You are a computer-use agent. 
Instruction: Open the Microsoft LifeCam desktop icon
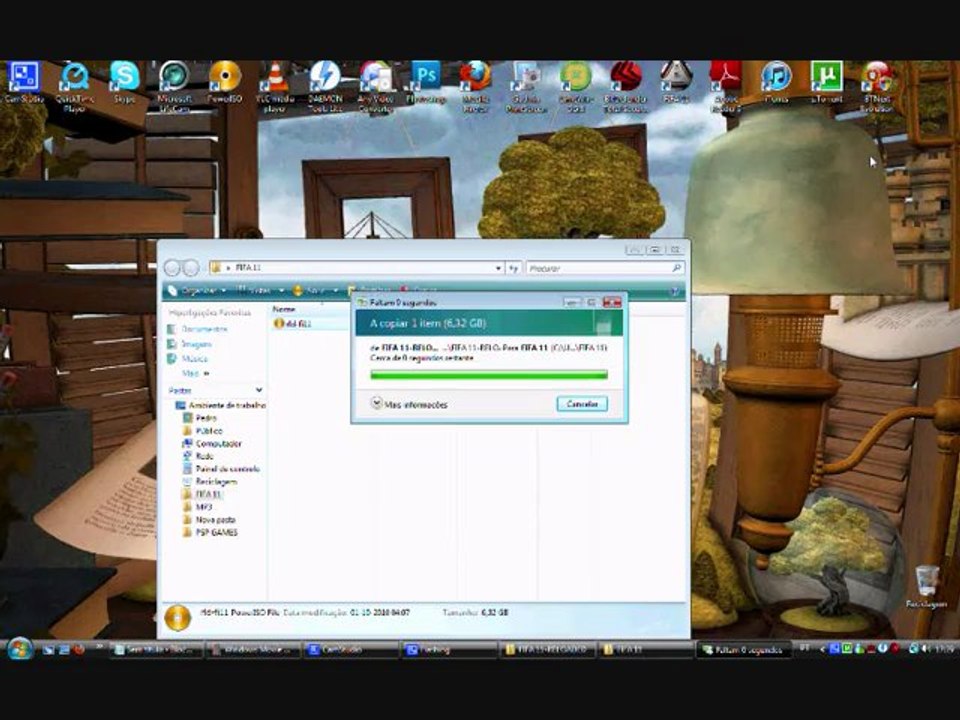point(174,87)
